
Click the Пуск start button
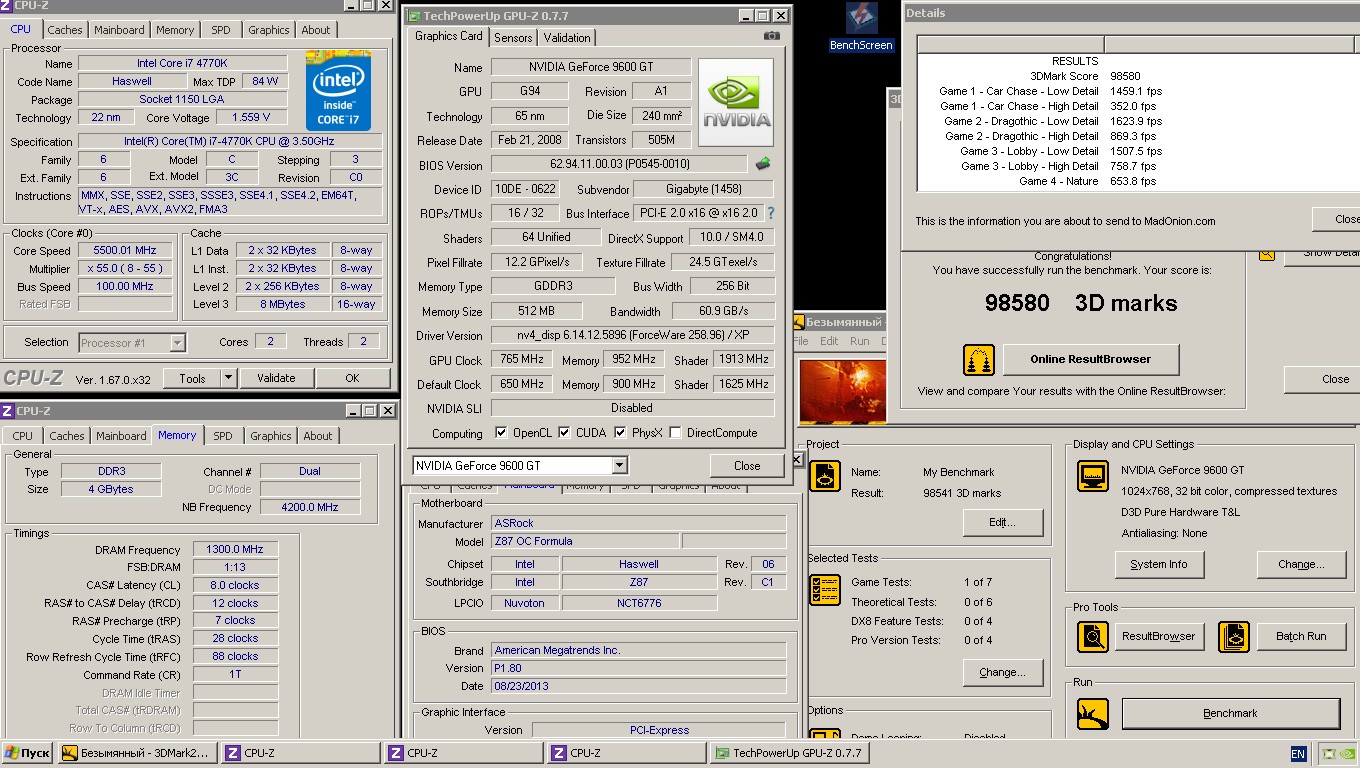28,753
